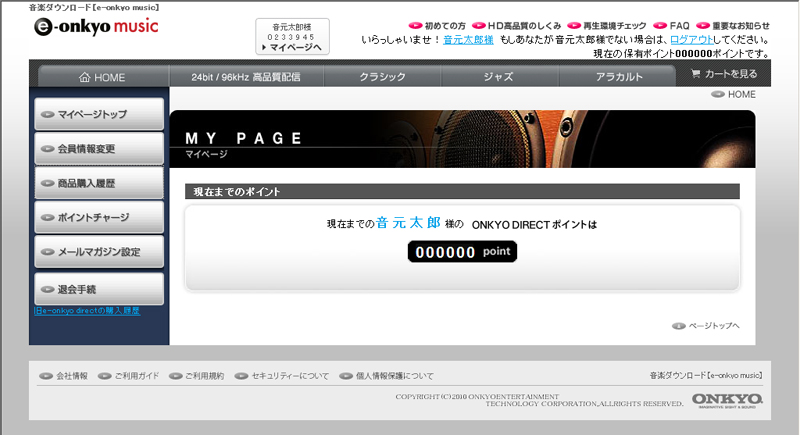800x435 pixels.
Task: Open マイページトップ in the sidebar
Action: pos(99,114)
